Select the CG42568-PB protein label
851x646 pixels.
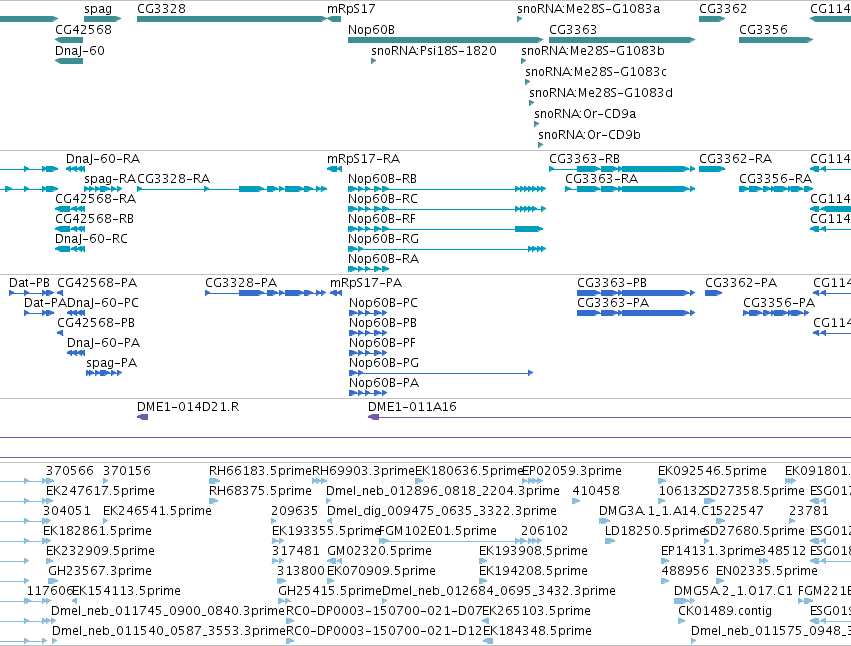pos(96,323)
